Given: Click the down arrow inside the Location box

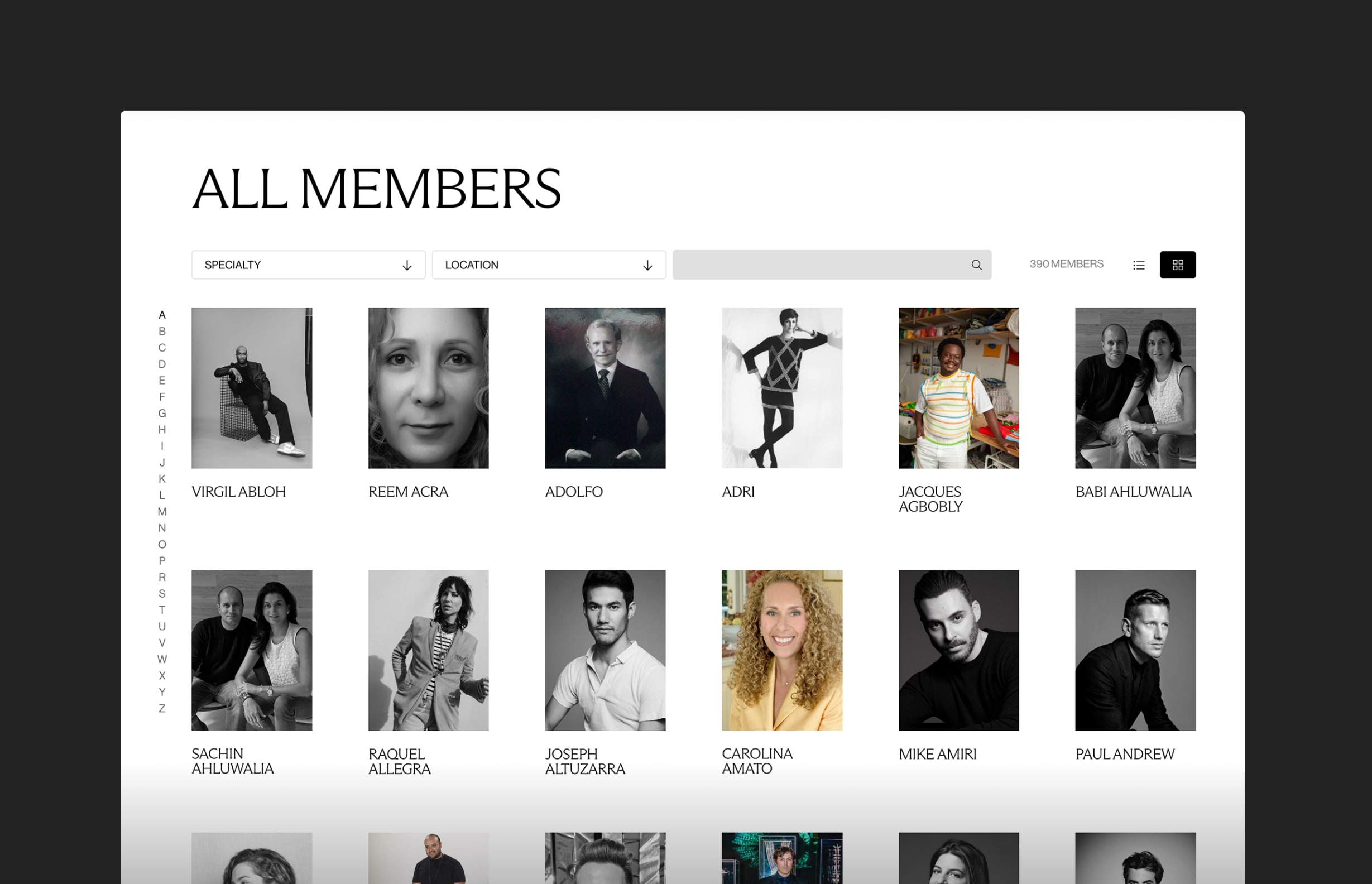Looking at the screenshot, I should [647, 265].
